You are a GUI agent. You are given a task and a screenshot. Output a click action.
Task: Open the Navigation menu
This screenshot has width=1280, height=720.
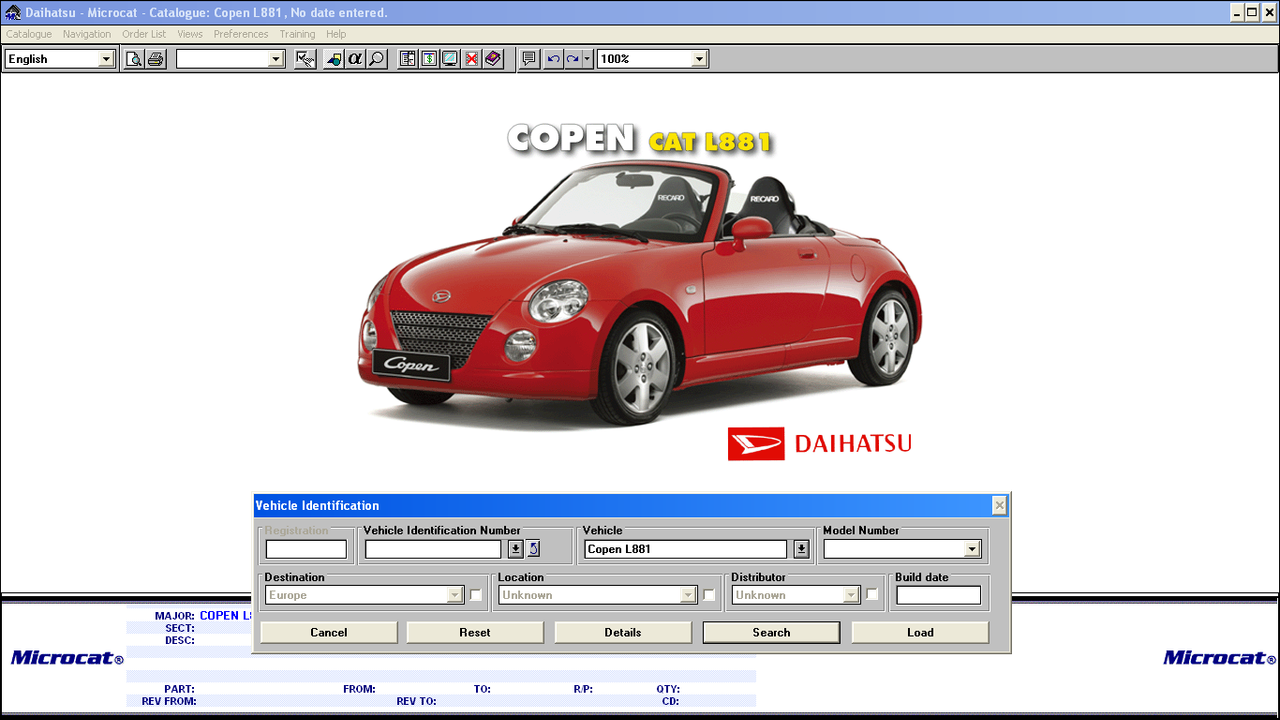87,34
